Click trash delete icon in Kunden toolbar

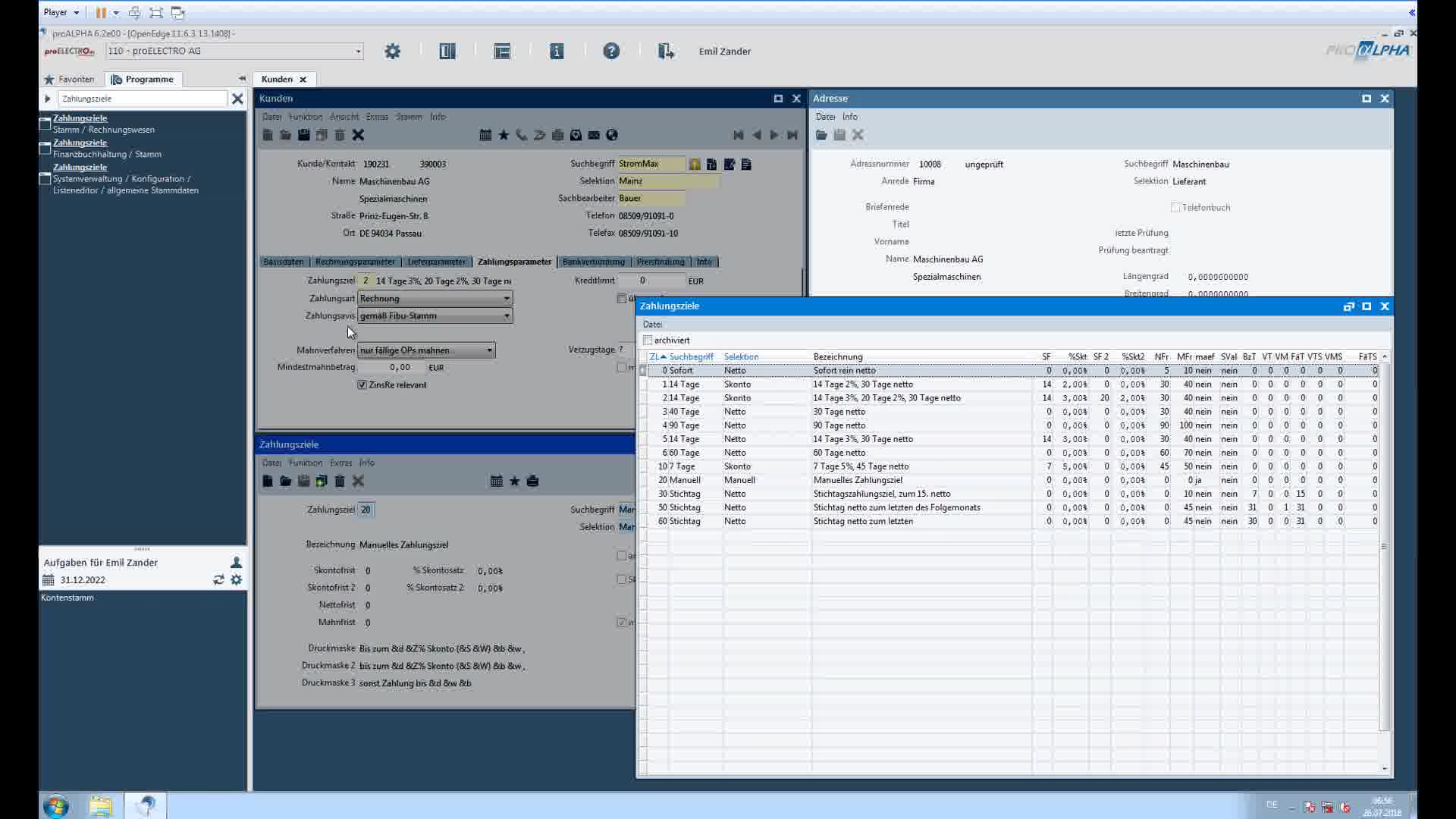pos(340,135)
